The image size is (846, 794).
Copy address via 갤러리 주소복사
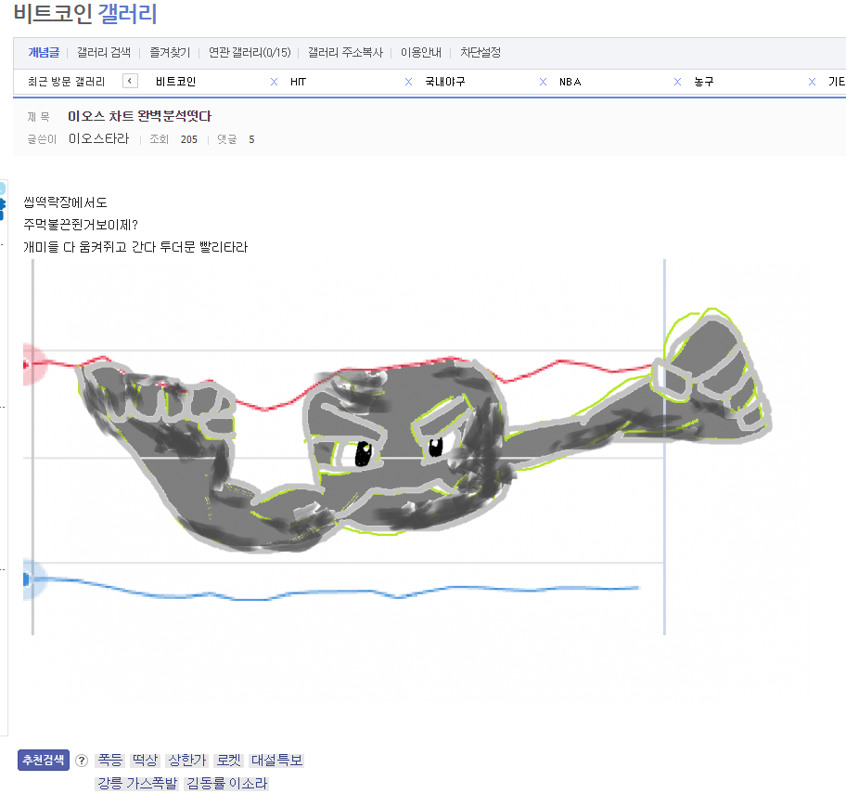coord(345,52)
